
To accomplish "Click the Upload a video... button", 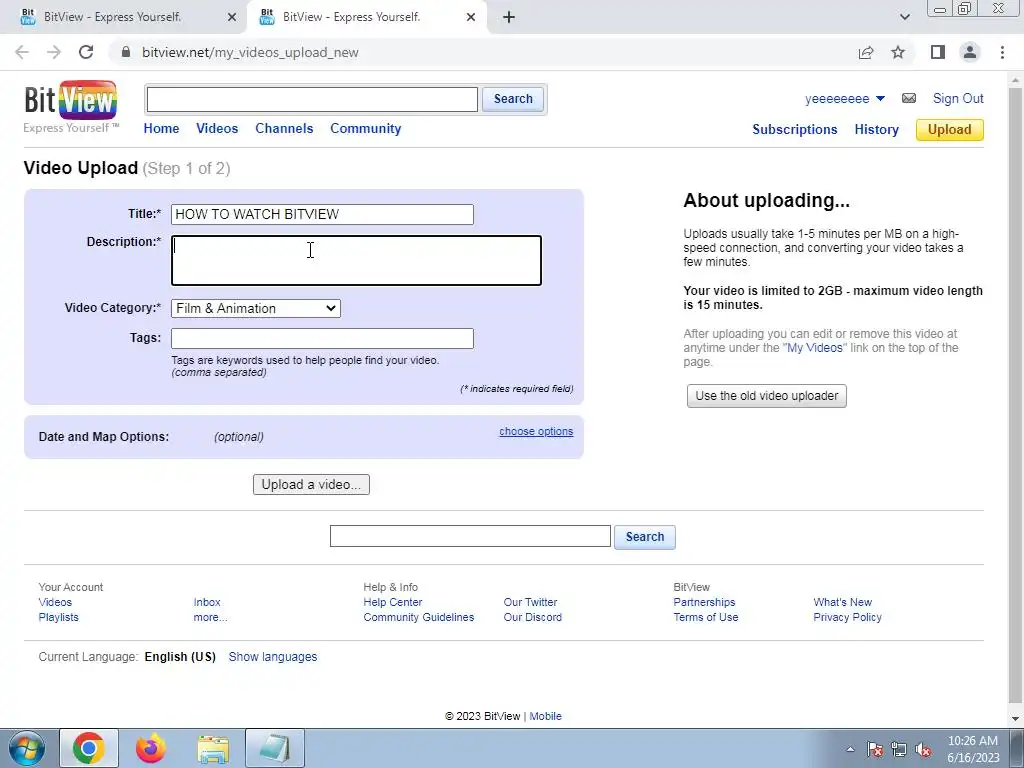I will (312, 485).
